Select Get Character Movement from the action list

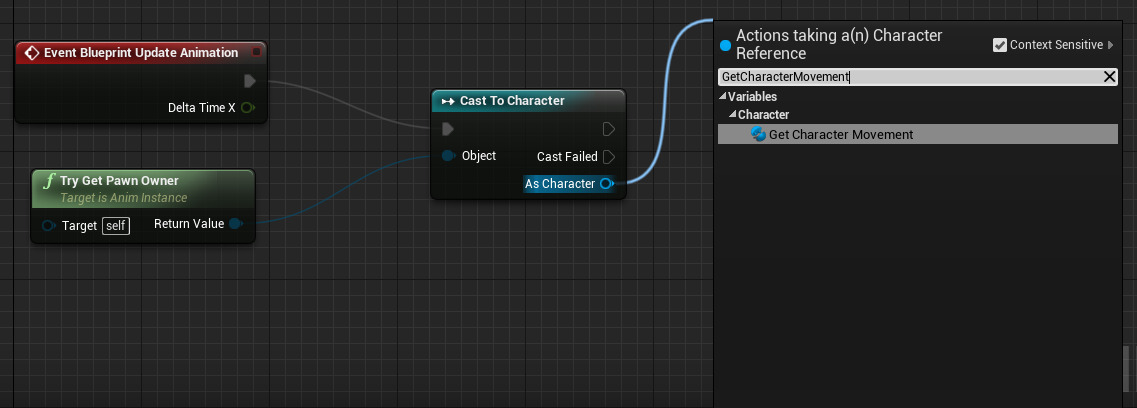click(x=918, y=134)
